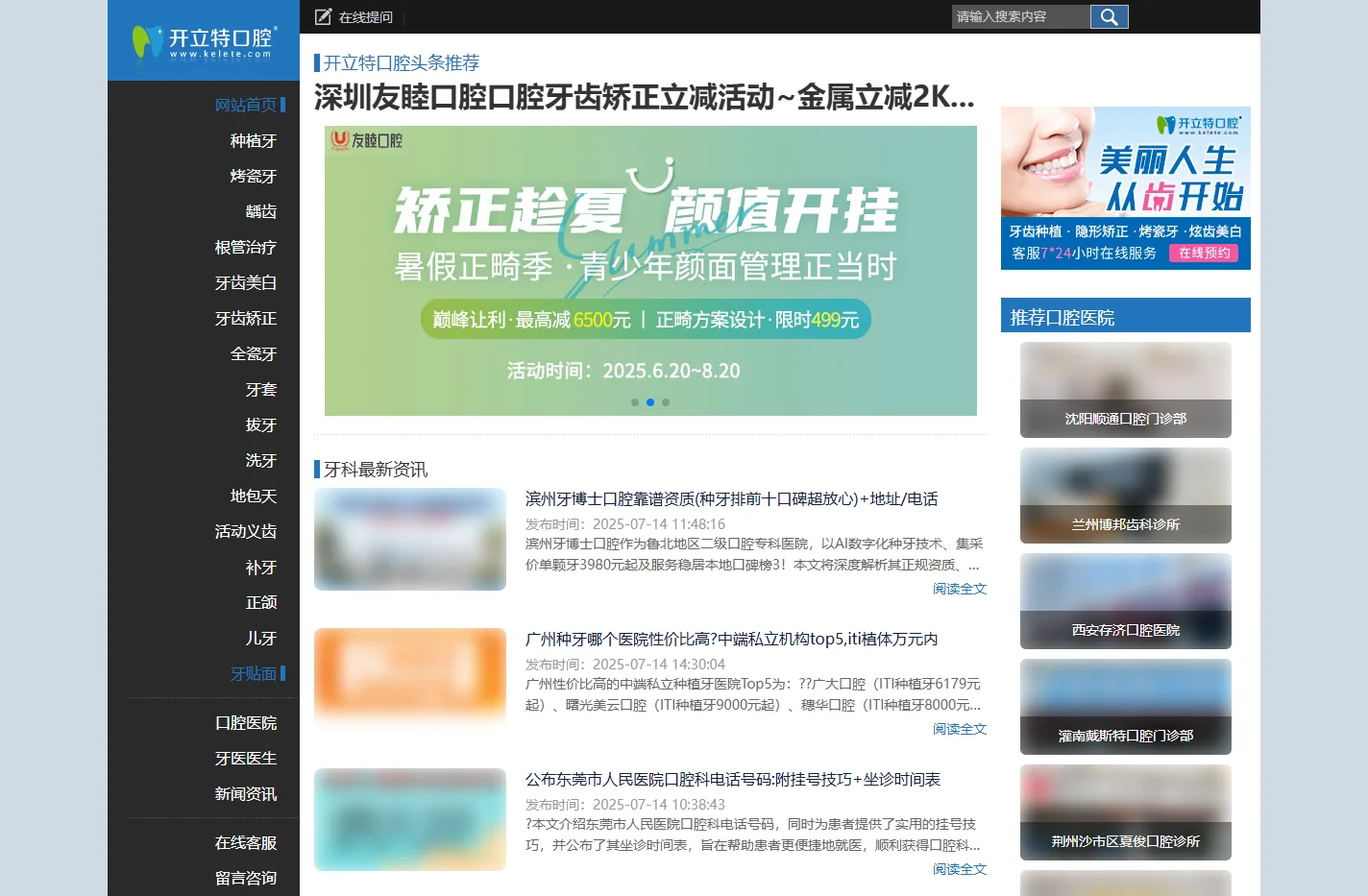
Task: Select 牙贴面 in the sidebar
Action: pyautogui.click(x=254, y=673)
